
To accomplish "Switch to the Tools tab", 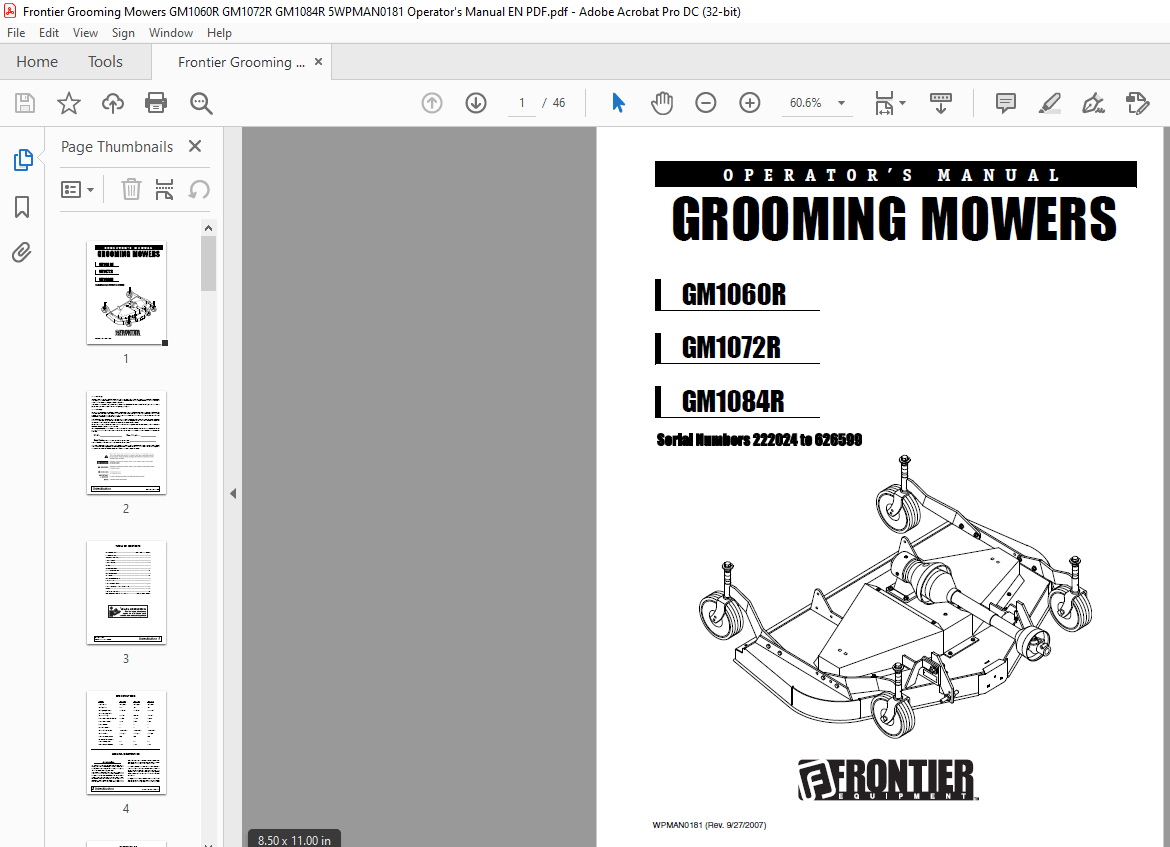I will click(x=105, y=62).
